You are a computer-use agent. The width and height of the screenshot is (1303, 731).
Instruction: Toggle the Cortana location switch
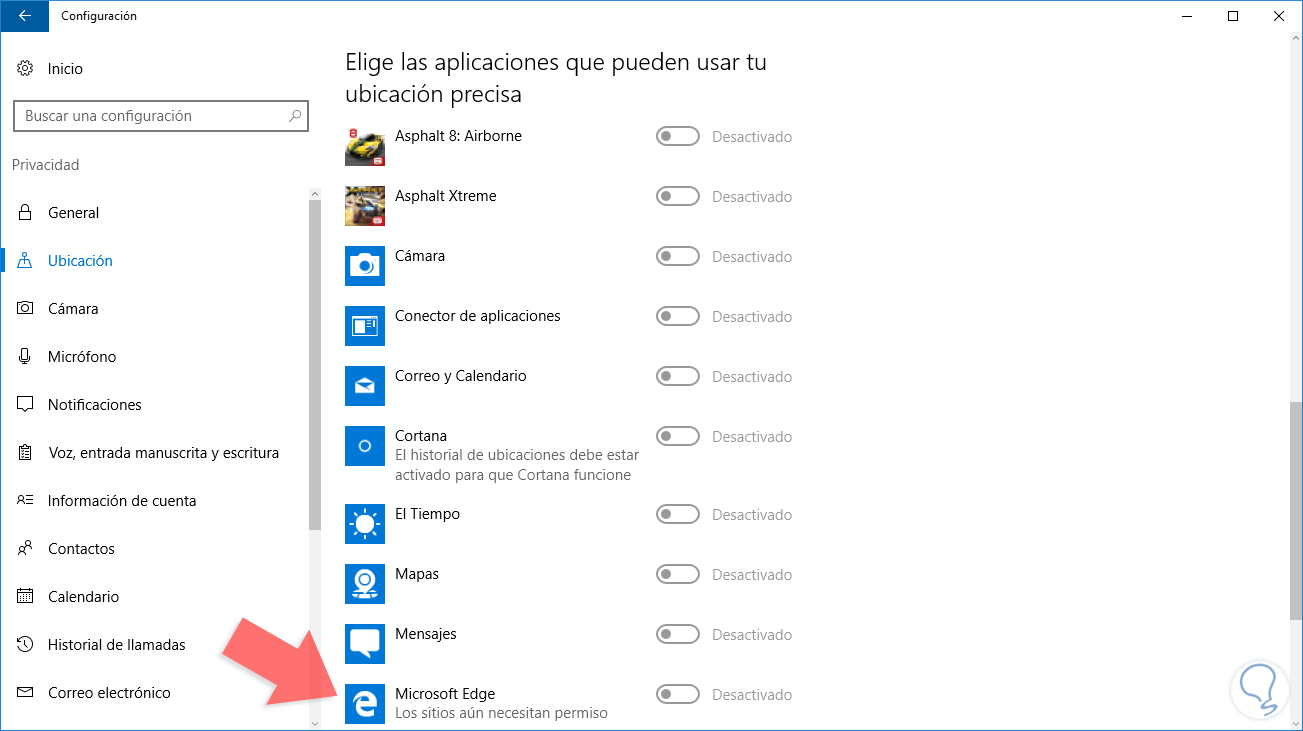(x=677, y=436)
